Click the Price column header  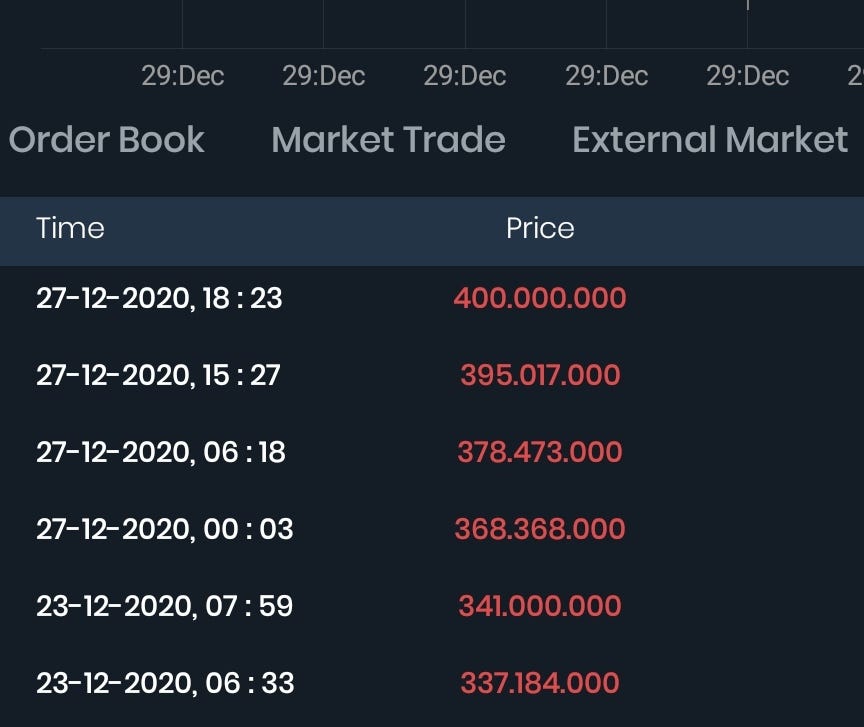pos(540,228)
